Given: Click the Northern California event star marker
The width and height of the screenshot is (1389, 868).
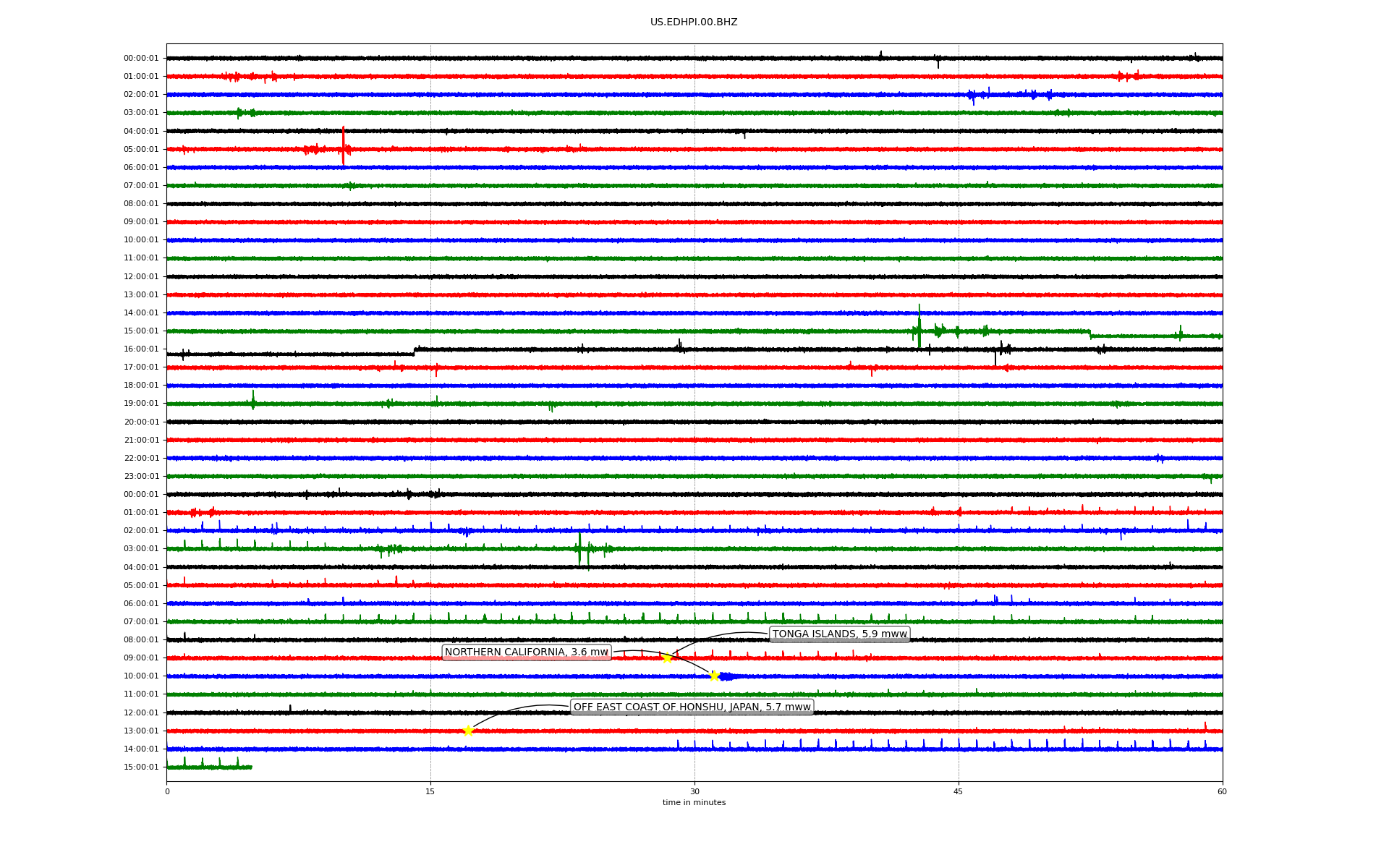Looking at the screenshot, I should (x=714, y=676).
